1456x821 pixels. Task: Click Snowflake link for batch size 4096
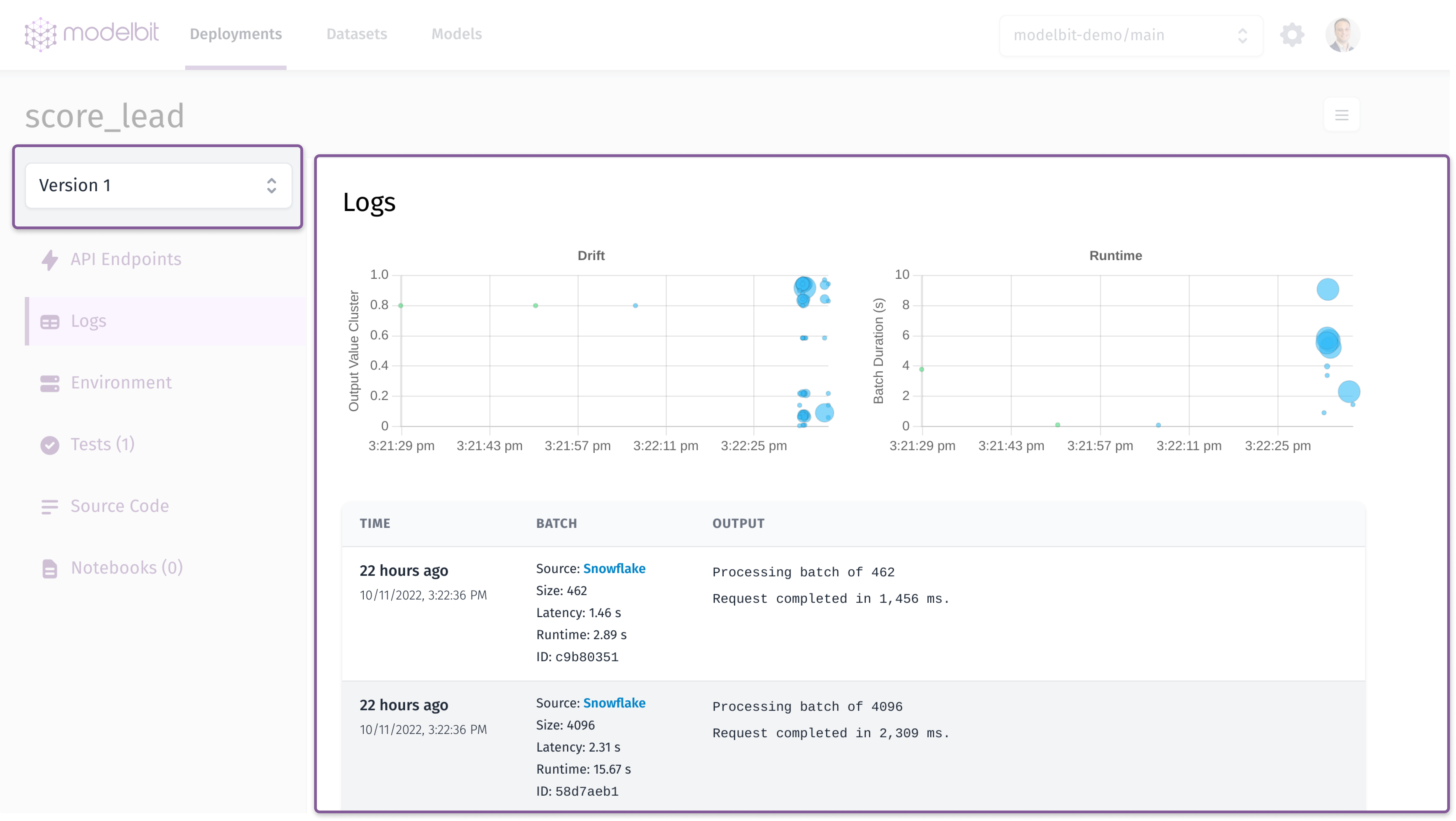(614, 703)
